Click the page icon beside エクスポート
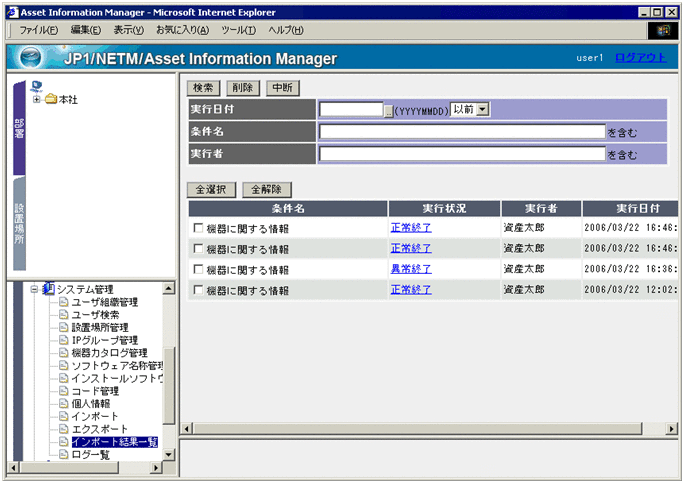Screen dimensions: 685x485 (x=64, y=428)
